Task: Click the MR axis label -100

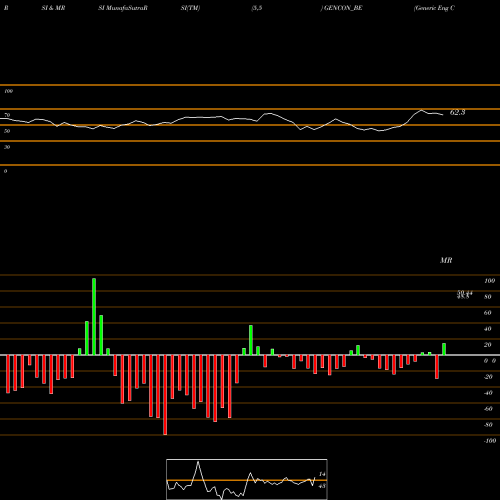Action: point(490,441)
